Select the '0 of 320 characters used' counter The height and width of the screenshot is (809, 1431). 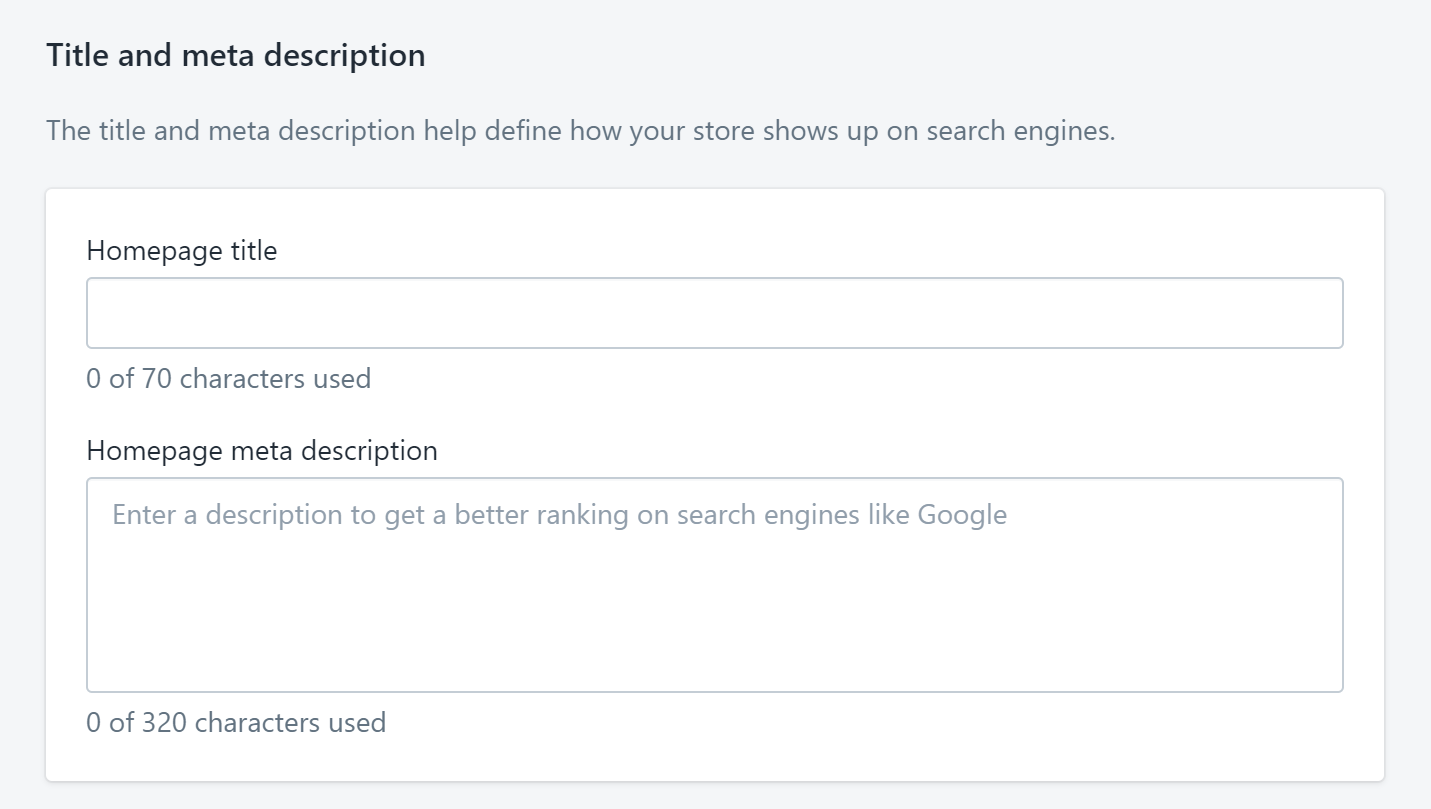236,722
